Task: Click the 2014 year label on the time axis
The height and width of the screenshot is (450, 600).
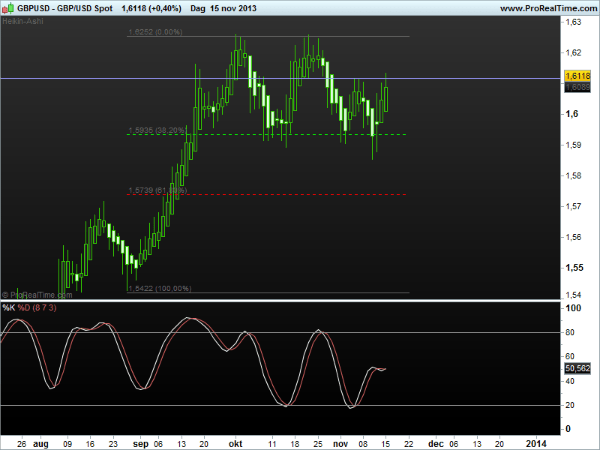Action: coord(536,443)
